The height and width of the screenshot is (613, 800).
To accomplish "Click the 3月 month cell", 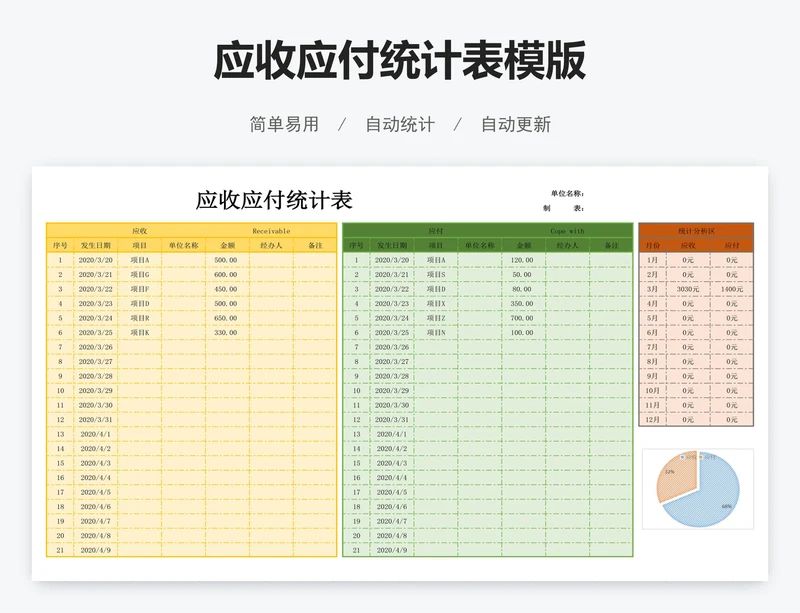I will pos(653,289).
